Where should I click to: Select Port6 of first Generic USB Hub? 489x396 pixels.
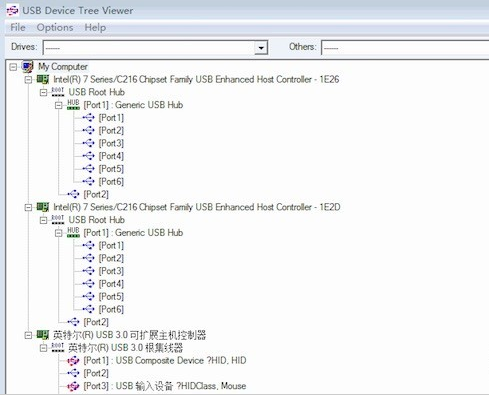111,181
